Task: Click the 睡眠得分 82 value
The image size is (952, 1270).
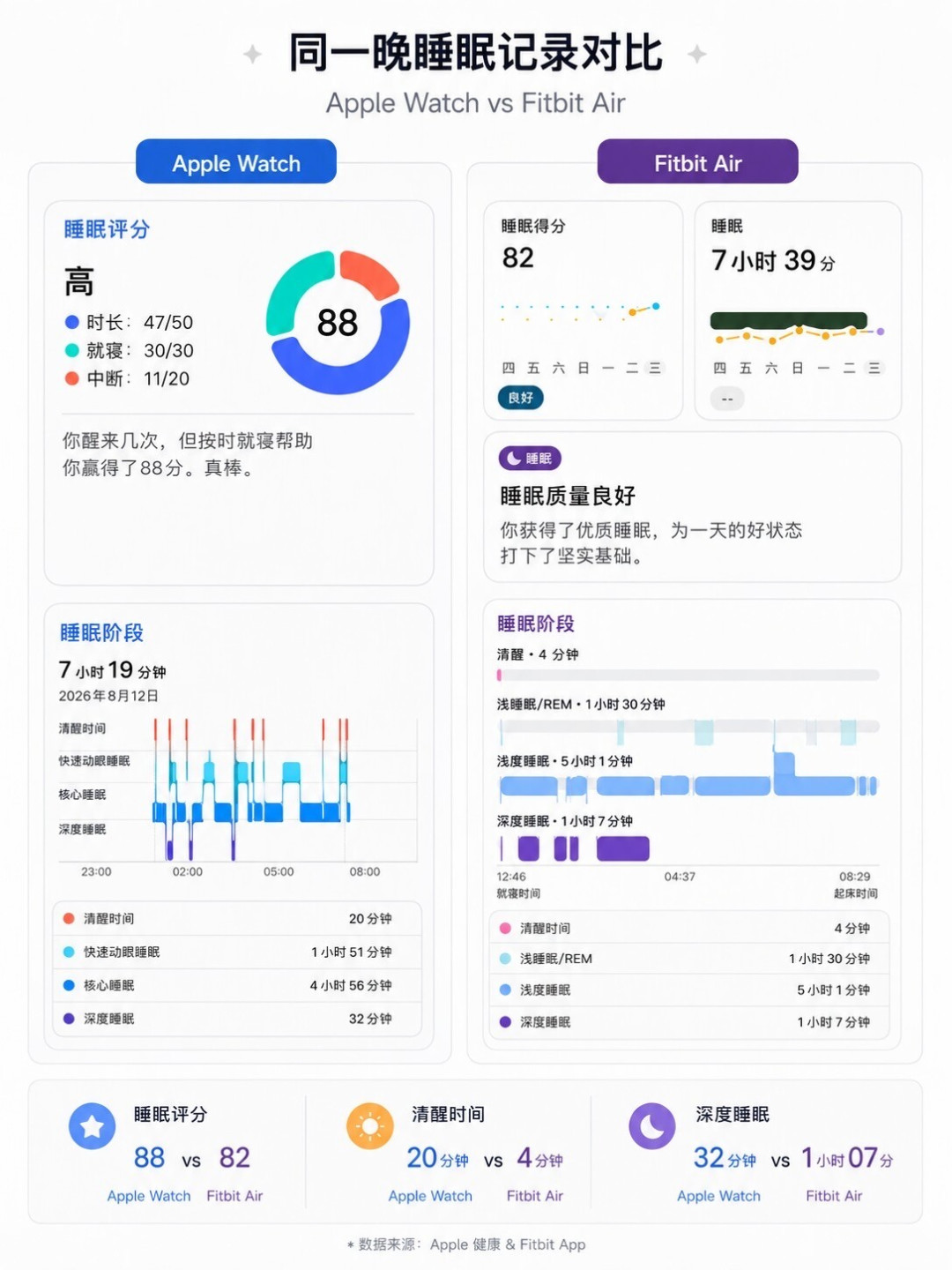Action: [518, 258]
